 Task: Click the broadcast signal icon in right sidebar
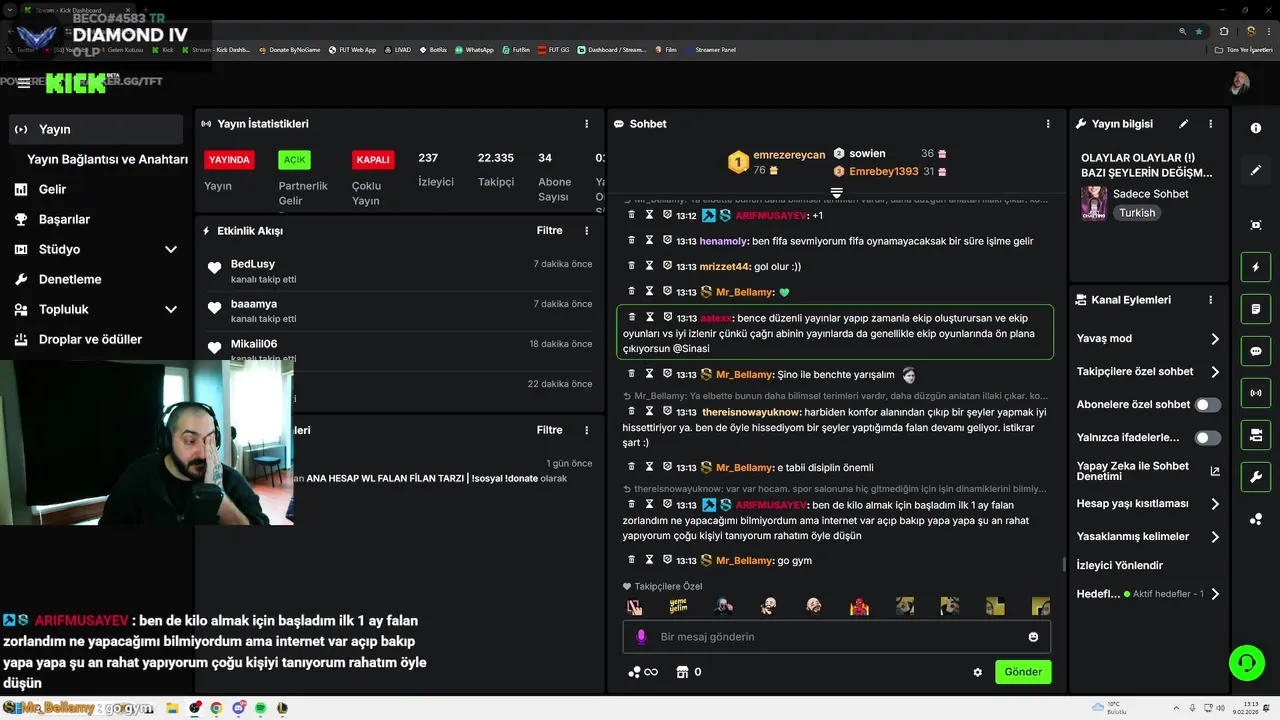1256,393
